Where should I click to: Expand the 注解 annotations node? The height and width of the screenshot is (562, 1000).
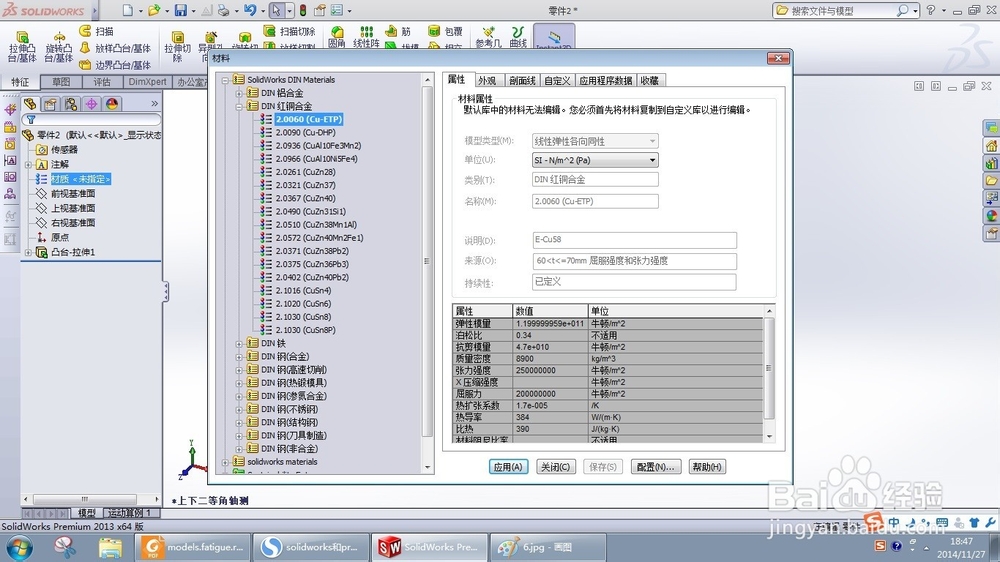click(x=28, y=165)
